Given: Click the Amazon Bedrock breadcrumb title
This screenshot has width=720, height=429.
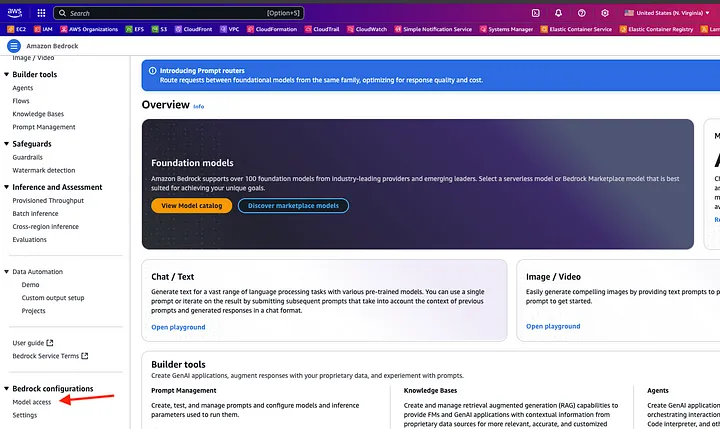Looking at the screenshot, I should [52, 46].
